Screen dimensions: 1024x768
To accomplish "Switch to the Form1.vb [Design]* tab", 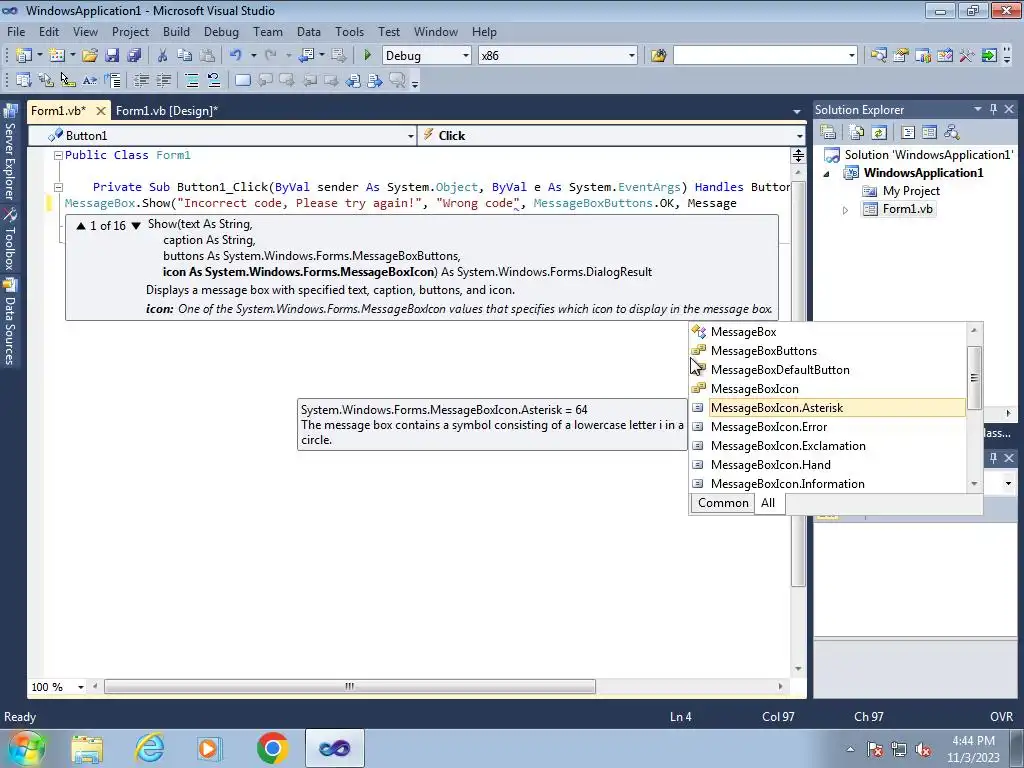I will click(x=167, y=111).
